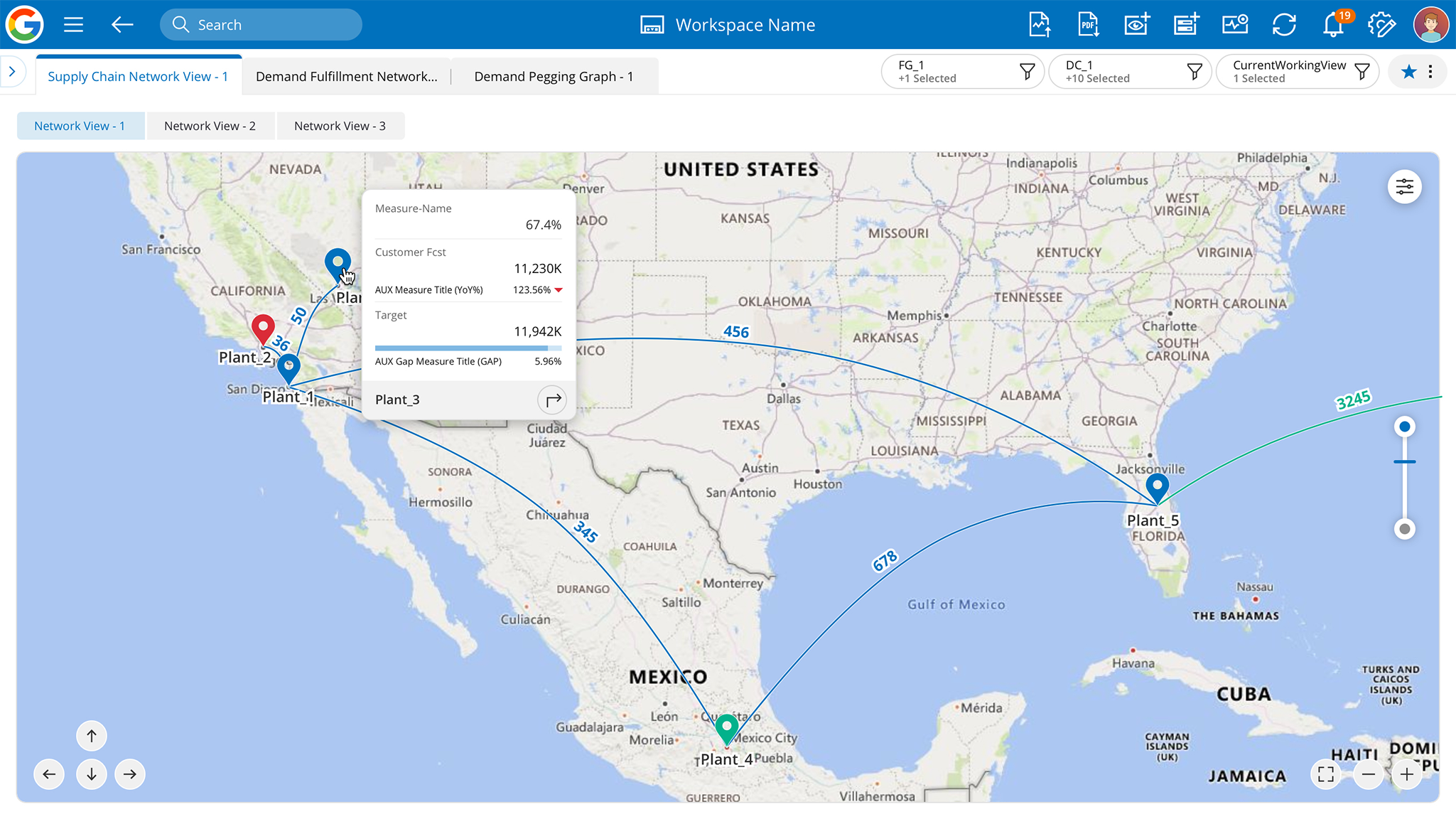
Task: Open the FG_1 filter dropdown
Action: point(963,71)
